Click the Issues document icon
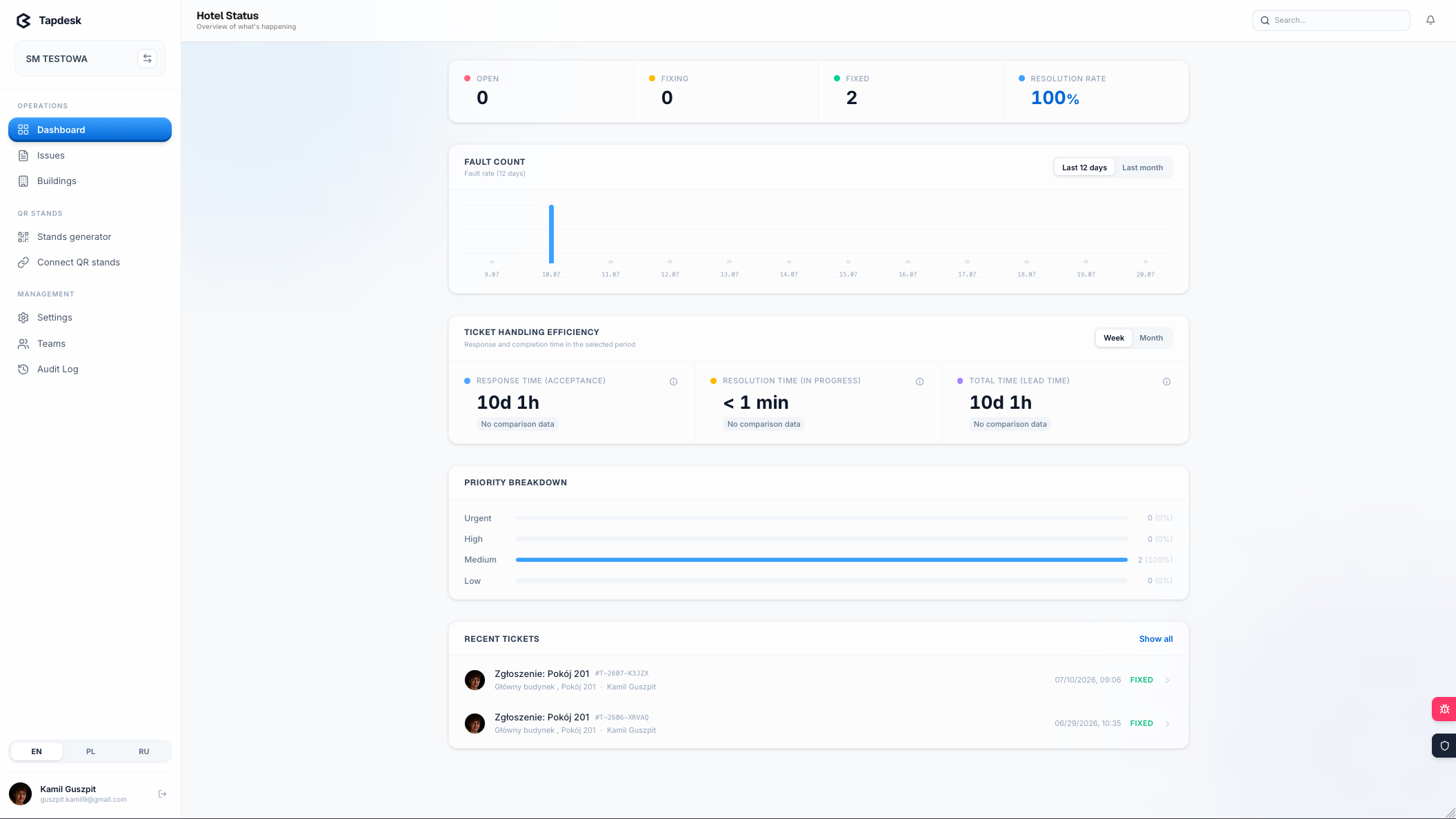This screenshot has height=819, width=1456. coord(23,155)
